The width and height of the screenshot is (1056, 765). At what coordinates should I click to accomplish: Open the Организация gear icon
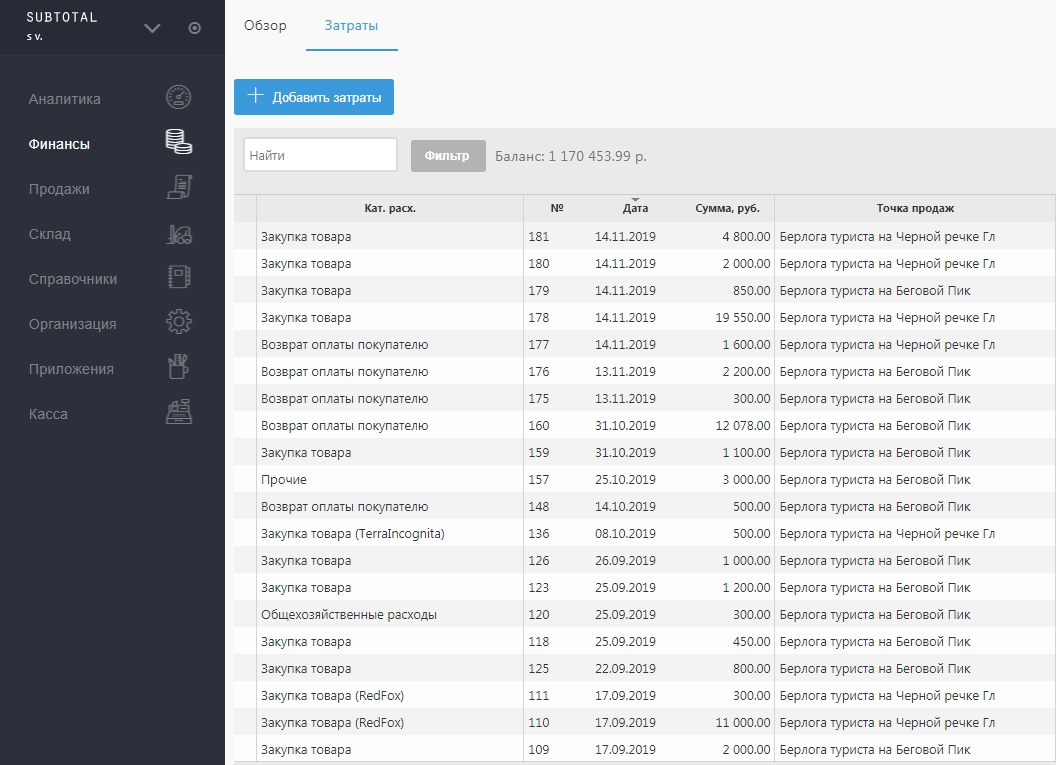(x=178, y=322)
